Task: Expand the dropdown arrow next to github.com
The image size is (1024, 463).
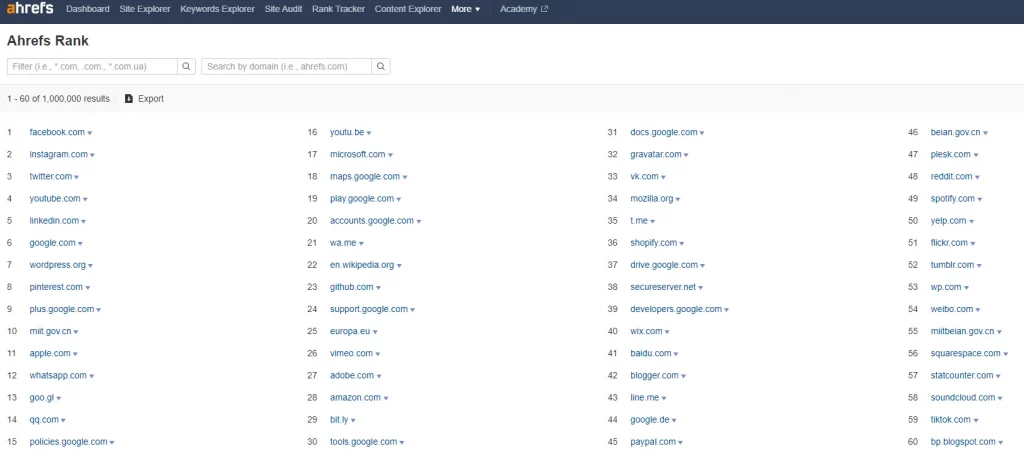Action: (378, 287)
